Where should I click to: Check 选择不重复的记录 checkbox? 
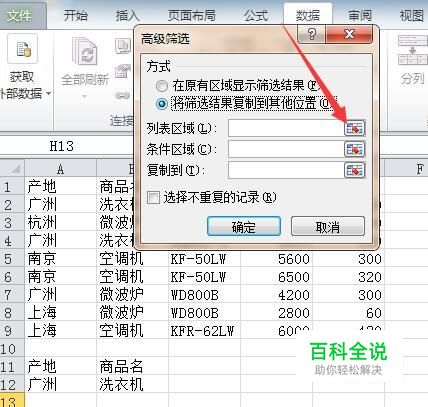point(153,197)
